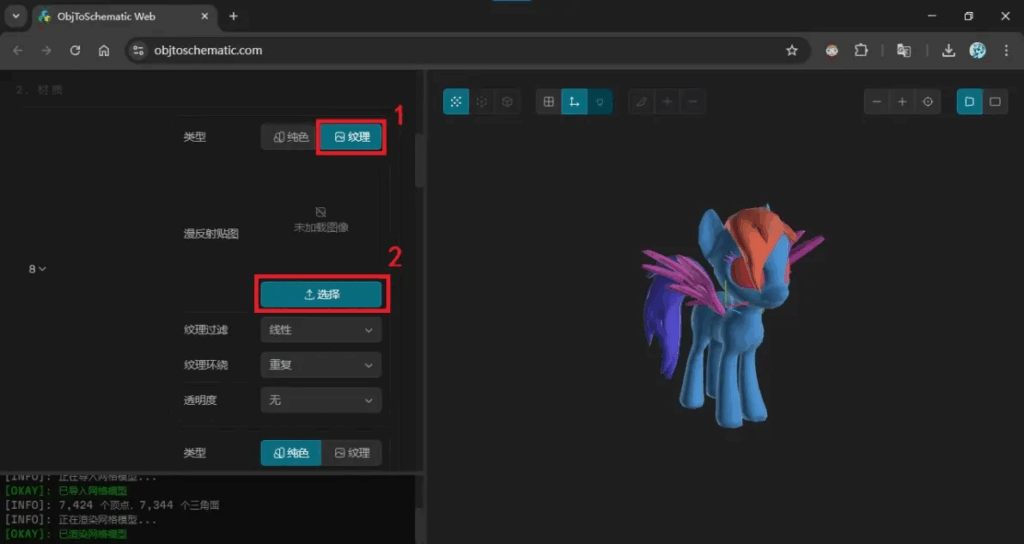Click the minus icon beside the pencil tool
This screenshot has width=1024, height=544.
tap(693, 102)
